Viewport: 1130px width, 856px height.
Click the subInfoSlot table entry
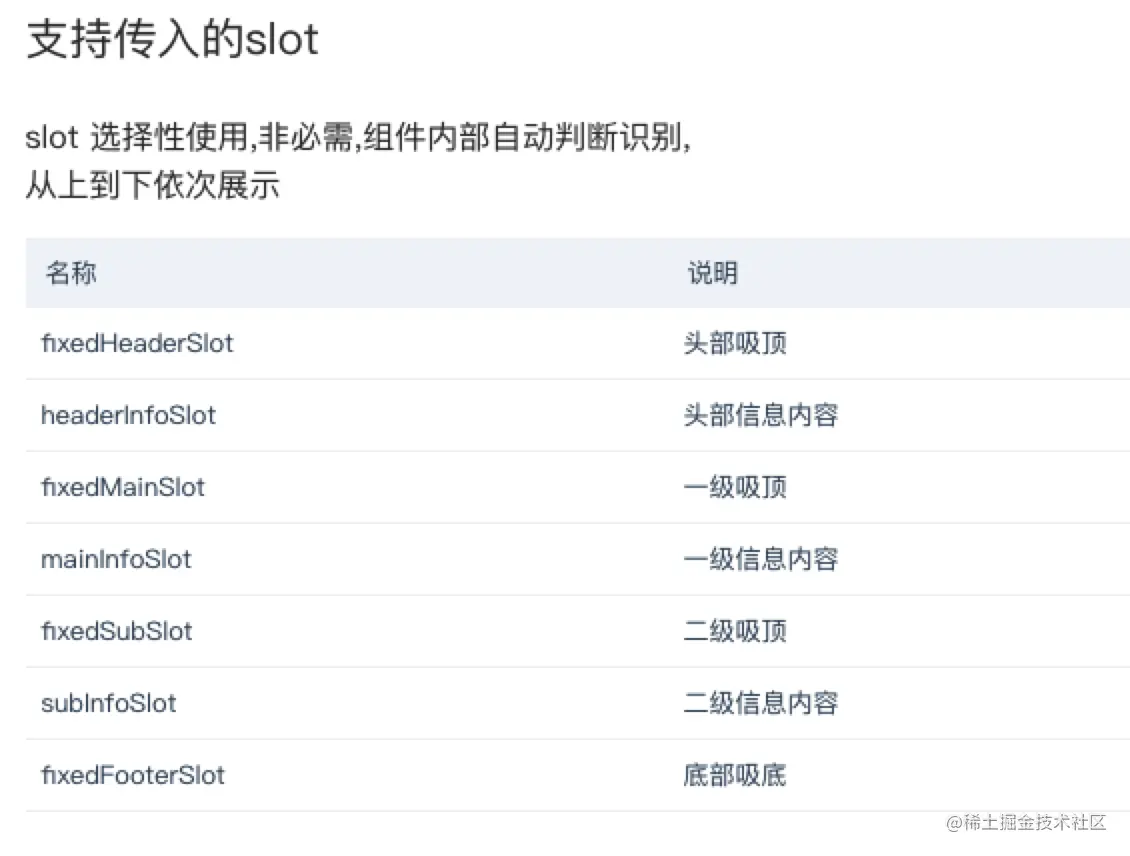[108, 703]
